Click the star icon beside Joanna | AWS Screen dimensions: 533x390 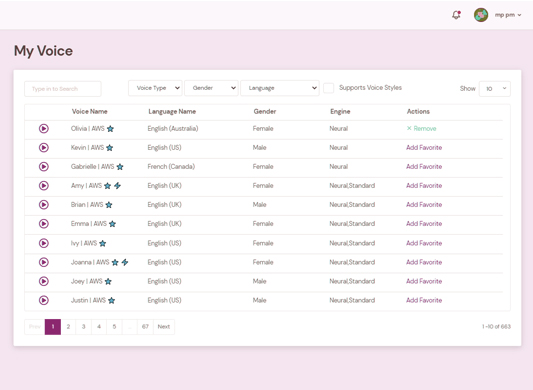click(x=115, y=262)
